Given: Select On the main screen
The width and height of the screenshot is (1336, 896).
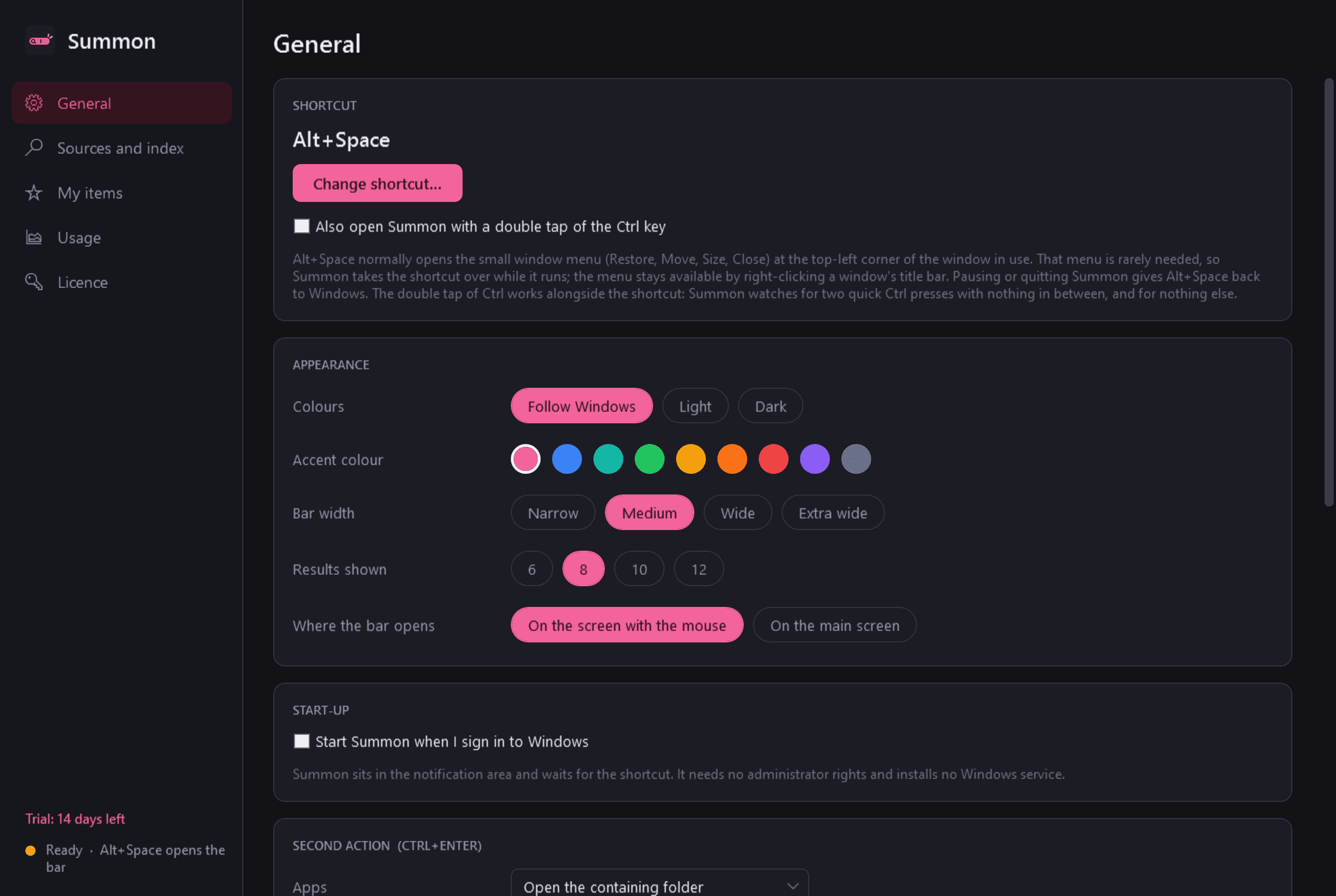Looking at the screenshot, I should pyautogui.click(x=834, y=625).
